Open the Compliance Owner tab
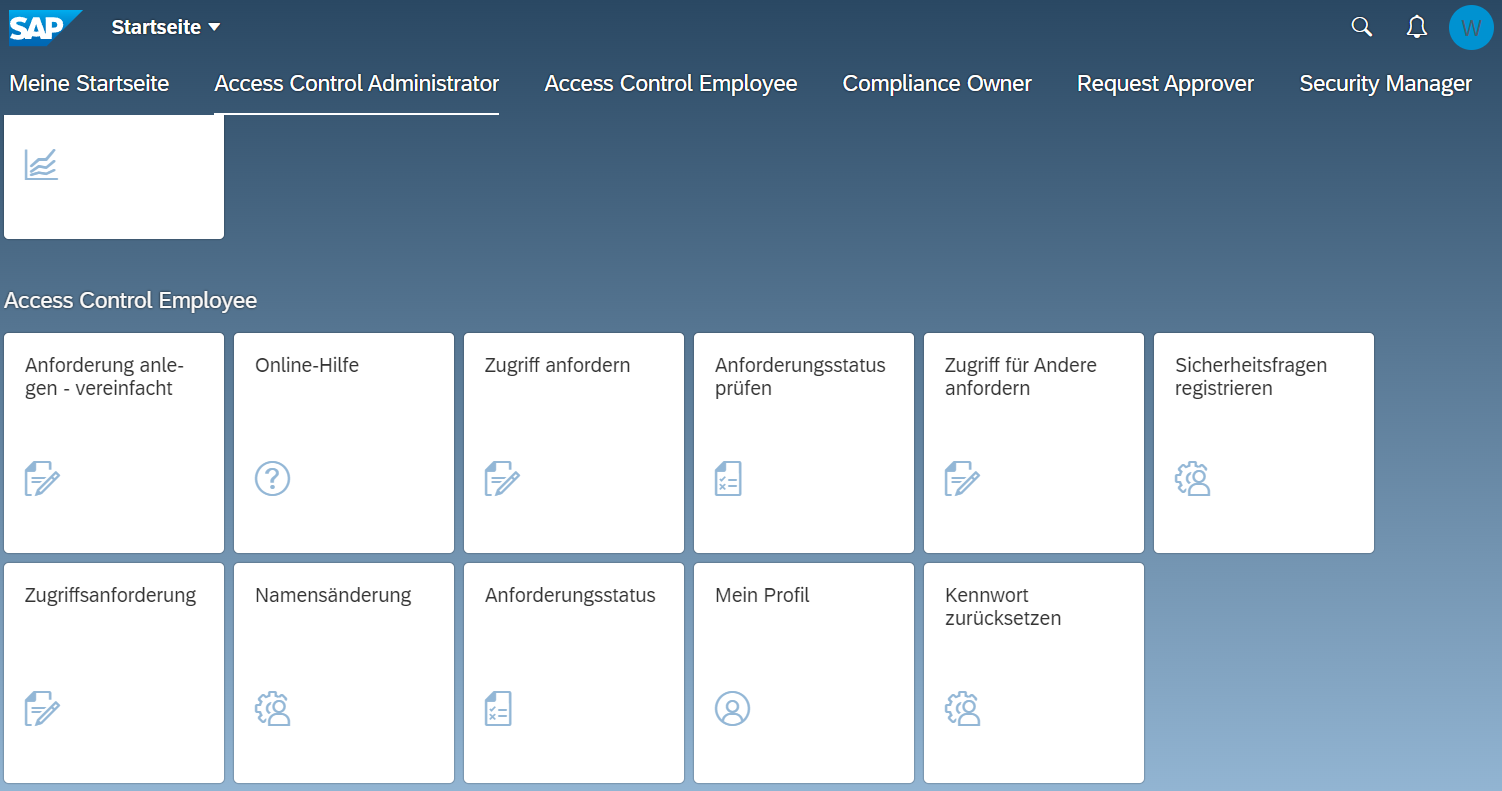The width and height of the screenshot is (1502, 791). (x=937, y=84)
